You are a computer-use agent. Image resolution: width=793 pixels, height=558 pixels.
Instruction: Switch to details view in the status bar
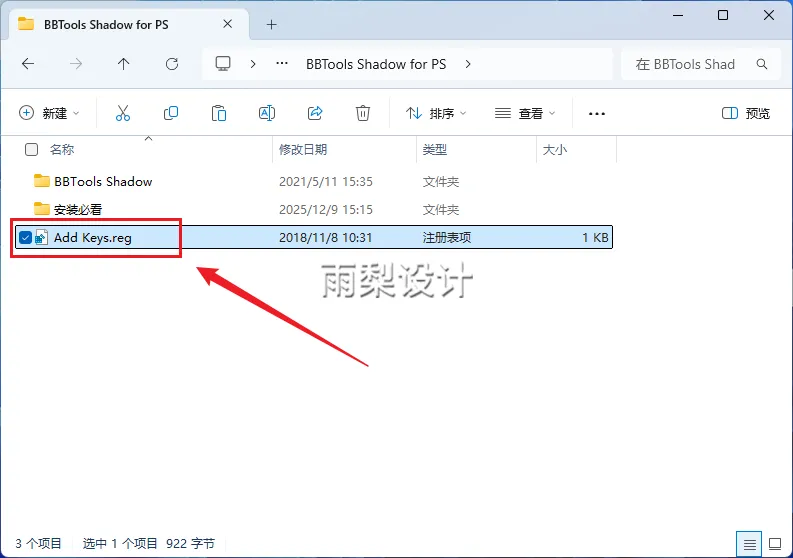(x=749, y=544)
